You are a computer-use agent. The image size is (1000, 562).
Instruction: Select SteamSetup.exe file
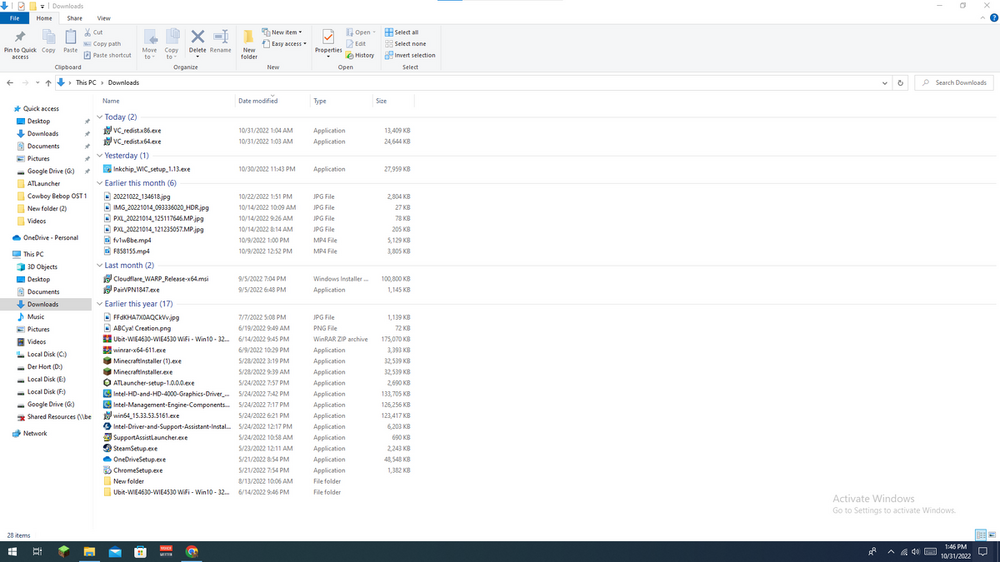(x=135, y=449)
